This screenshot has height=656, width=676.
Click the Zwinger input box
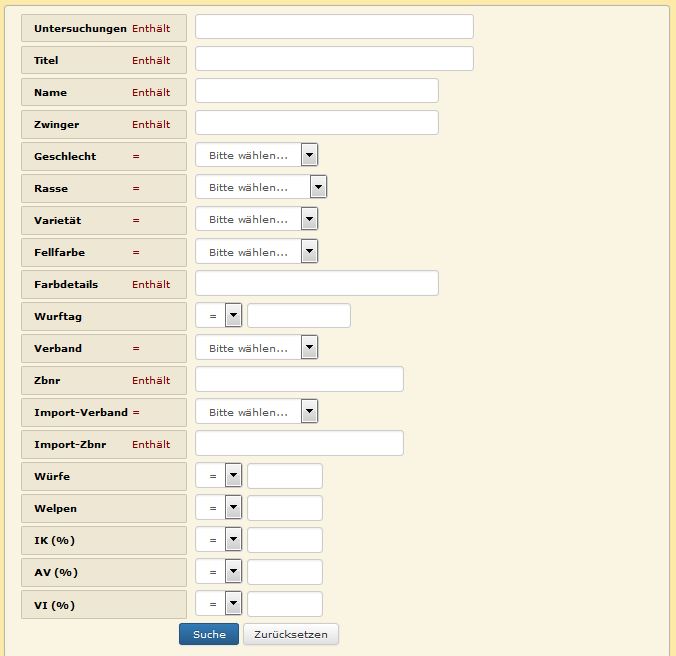[x=317, y=123]
